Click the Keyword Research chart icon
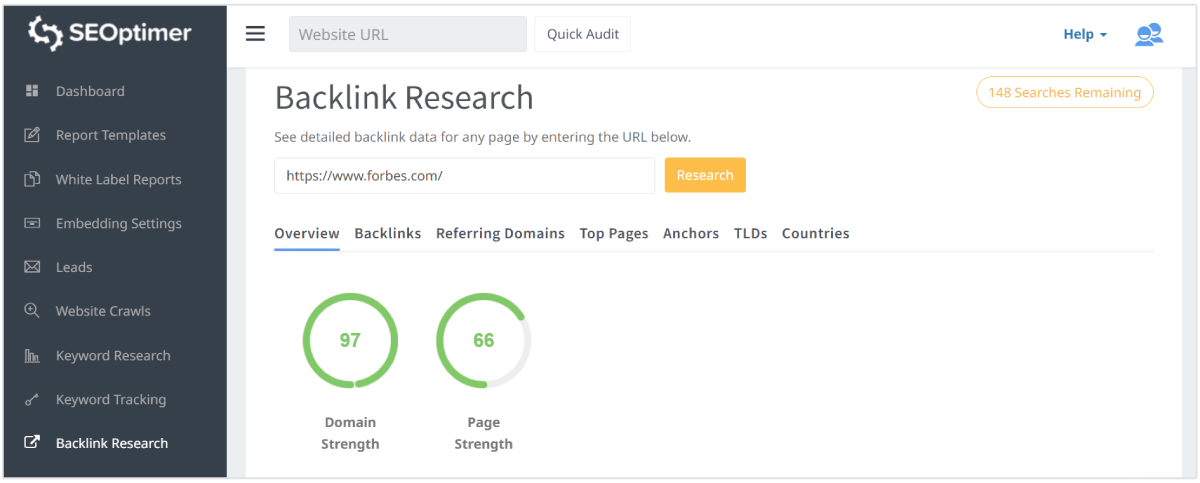This screenshot has width=1200, height=483. pos(32,355)
